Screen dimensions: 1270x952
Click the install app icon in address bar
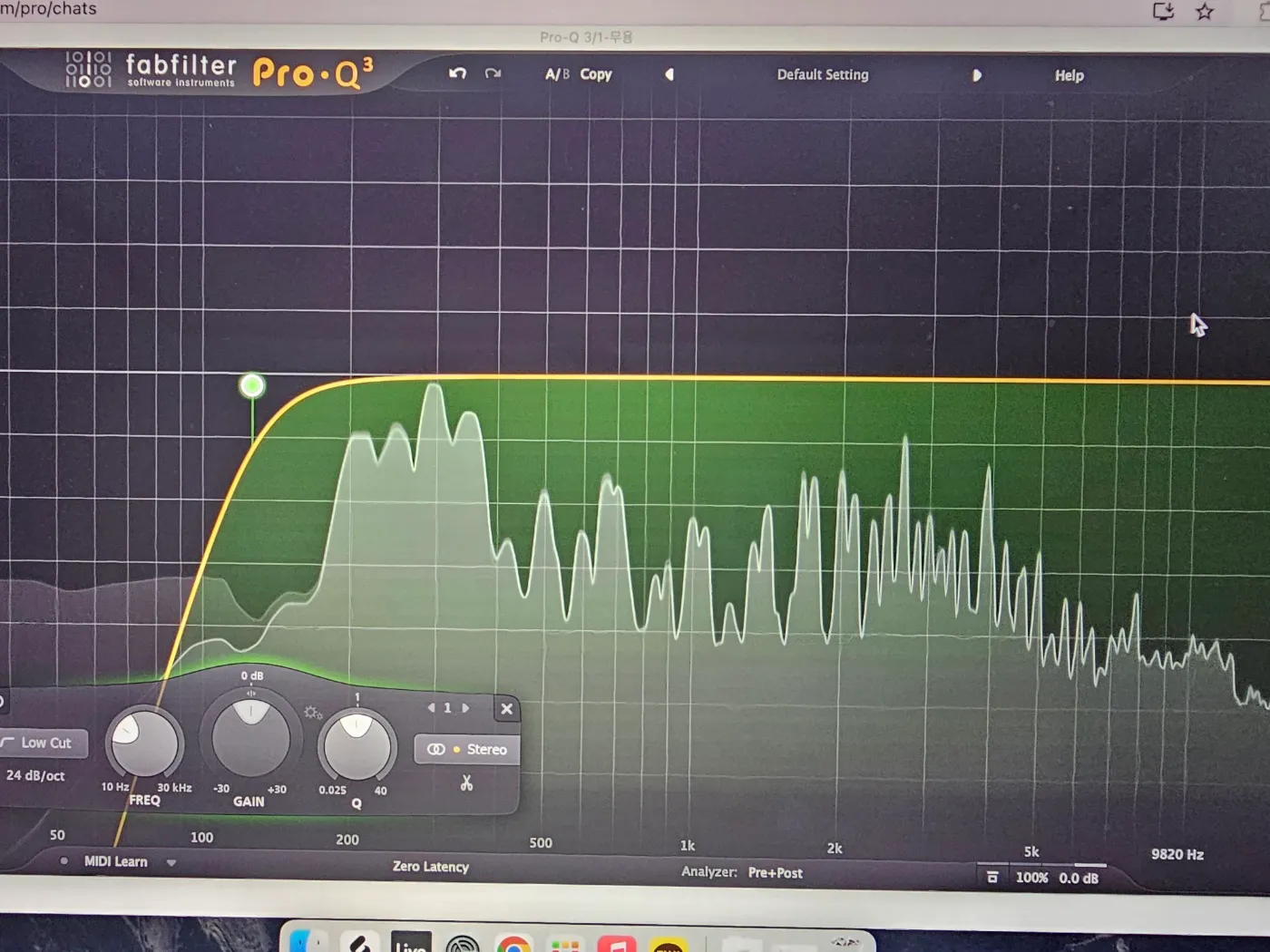[x=1163, y=12]
